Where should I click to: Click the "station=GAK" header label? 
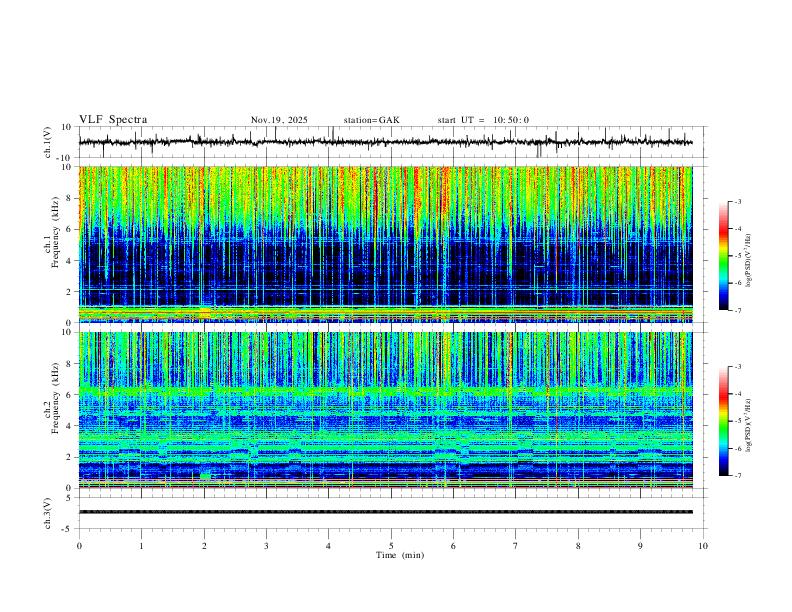371,120
